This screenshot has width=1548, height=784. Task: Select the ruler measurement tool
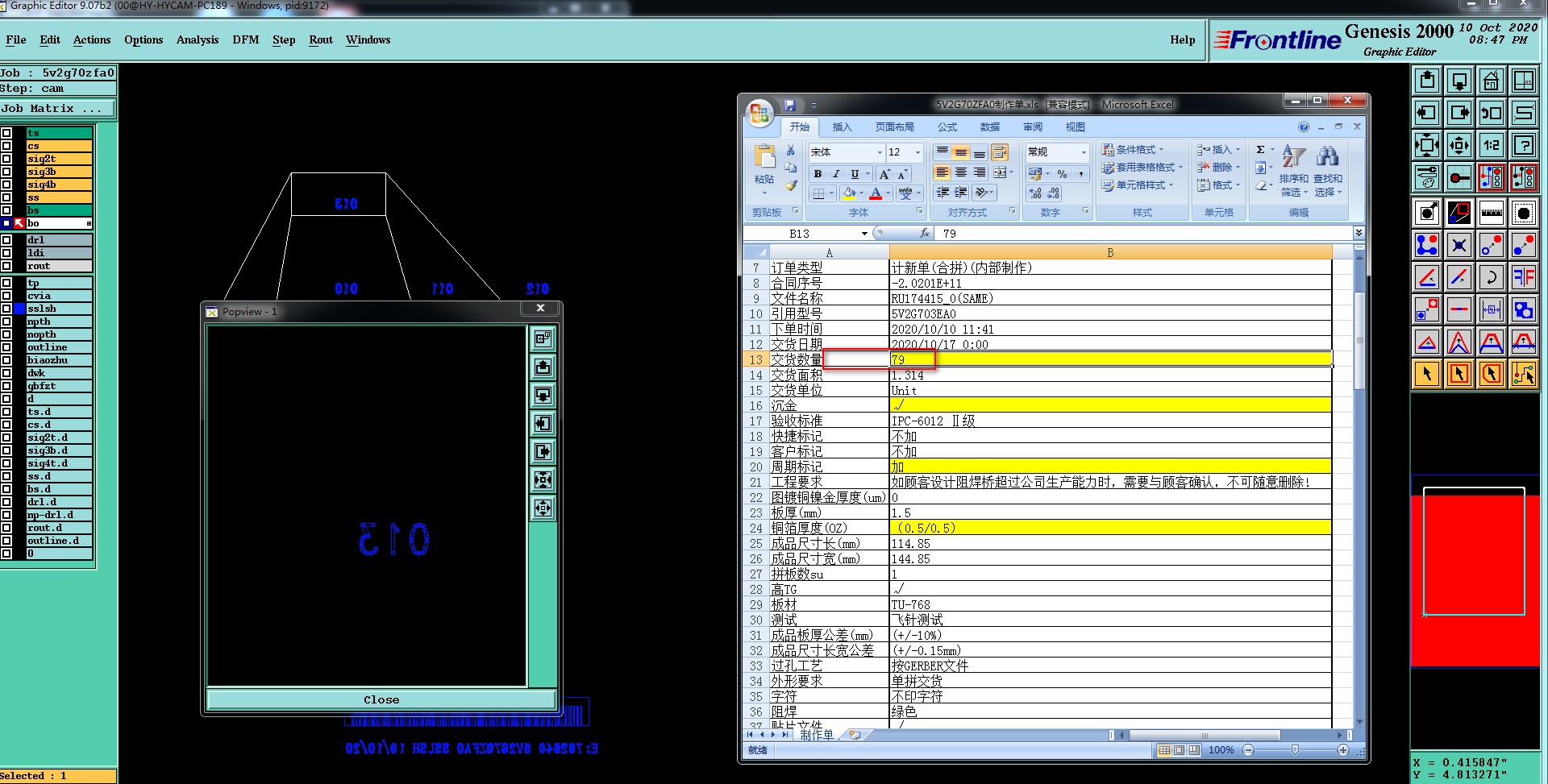pos(1491,213)
